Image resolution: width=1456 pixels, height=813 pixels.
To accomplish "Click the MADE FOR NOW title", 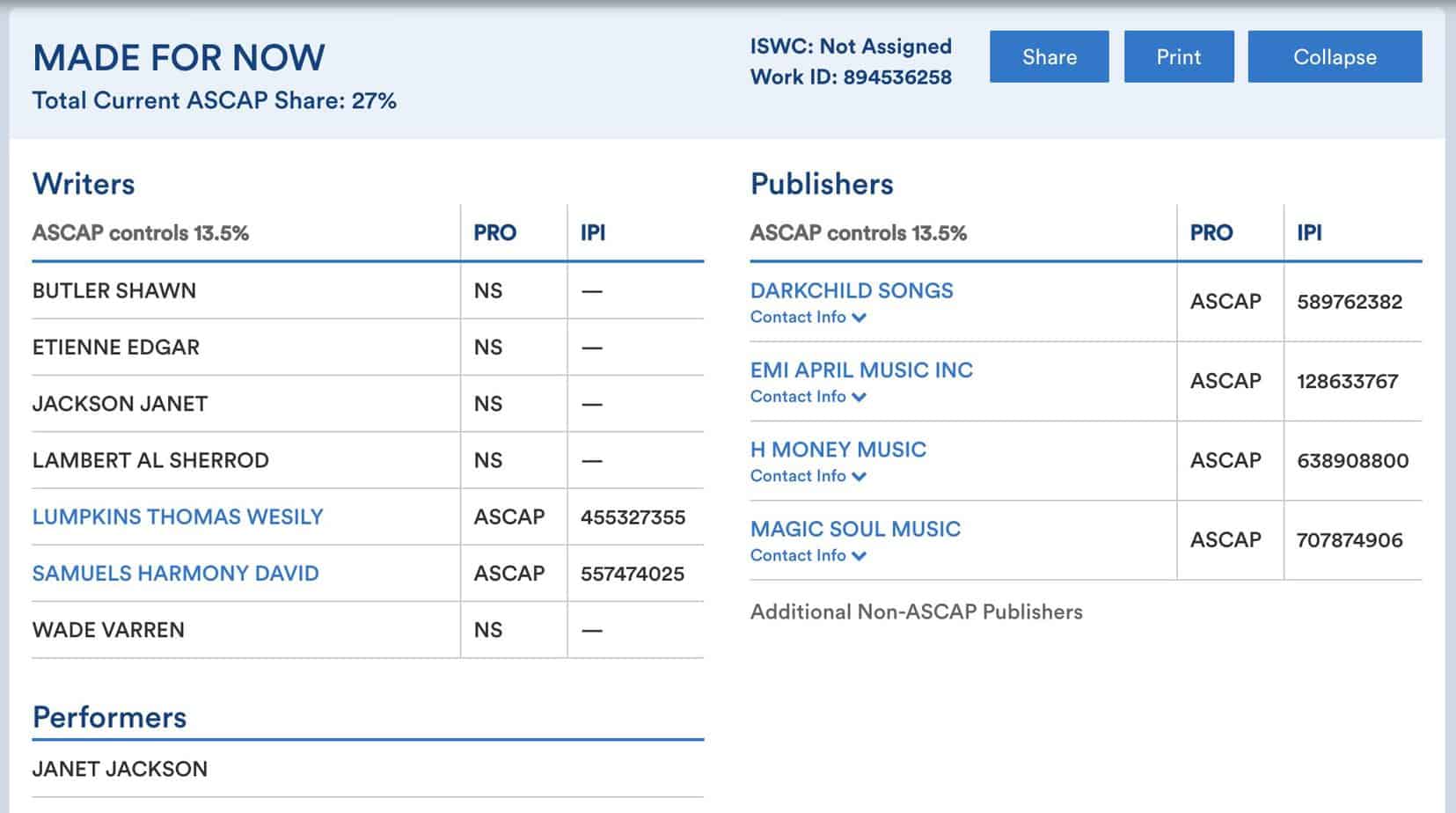I will 179,58.
